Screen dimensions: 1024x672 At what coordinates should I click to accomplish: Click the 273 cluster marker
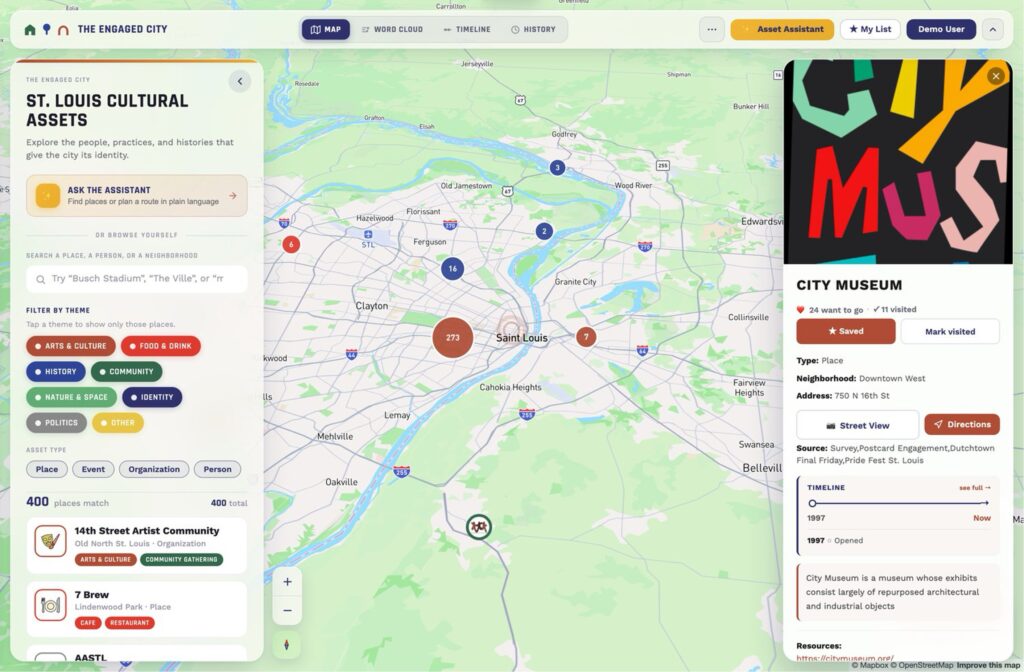[453, 338]
